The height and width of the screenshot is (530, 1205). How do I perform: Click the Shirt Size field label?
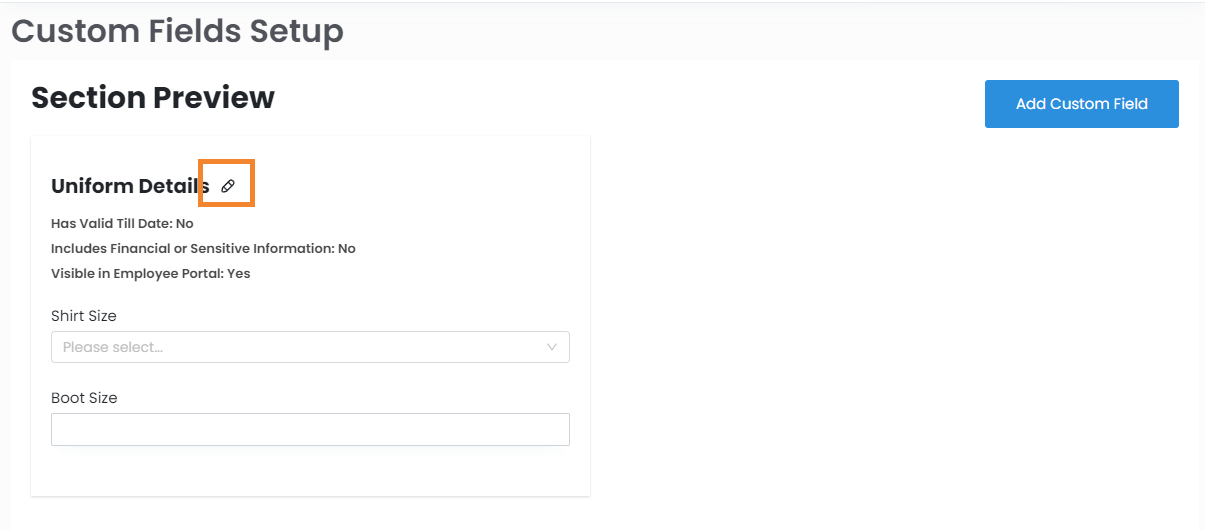(84, 316)
